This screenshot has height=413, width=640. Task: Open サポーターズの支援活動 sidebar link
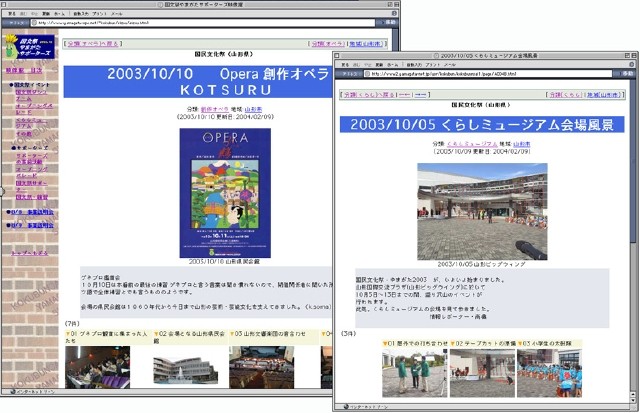31,159
